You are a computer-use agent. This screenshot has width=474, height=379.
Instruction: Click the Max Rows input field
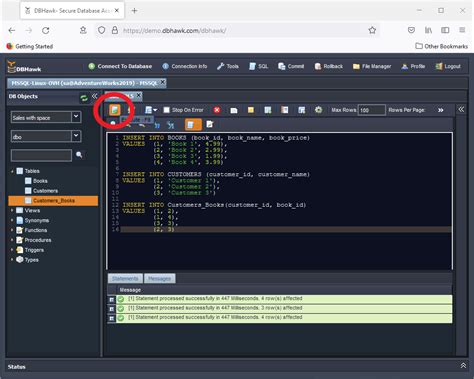(x=372, y=110)
